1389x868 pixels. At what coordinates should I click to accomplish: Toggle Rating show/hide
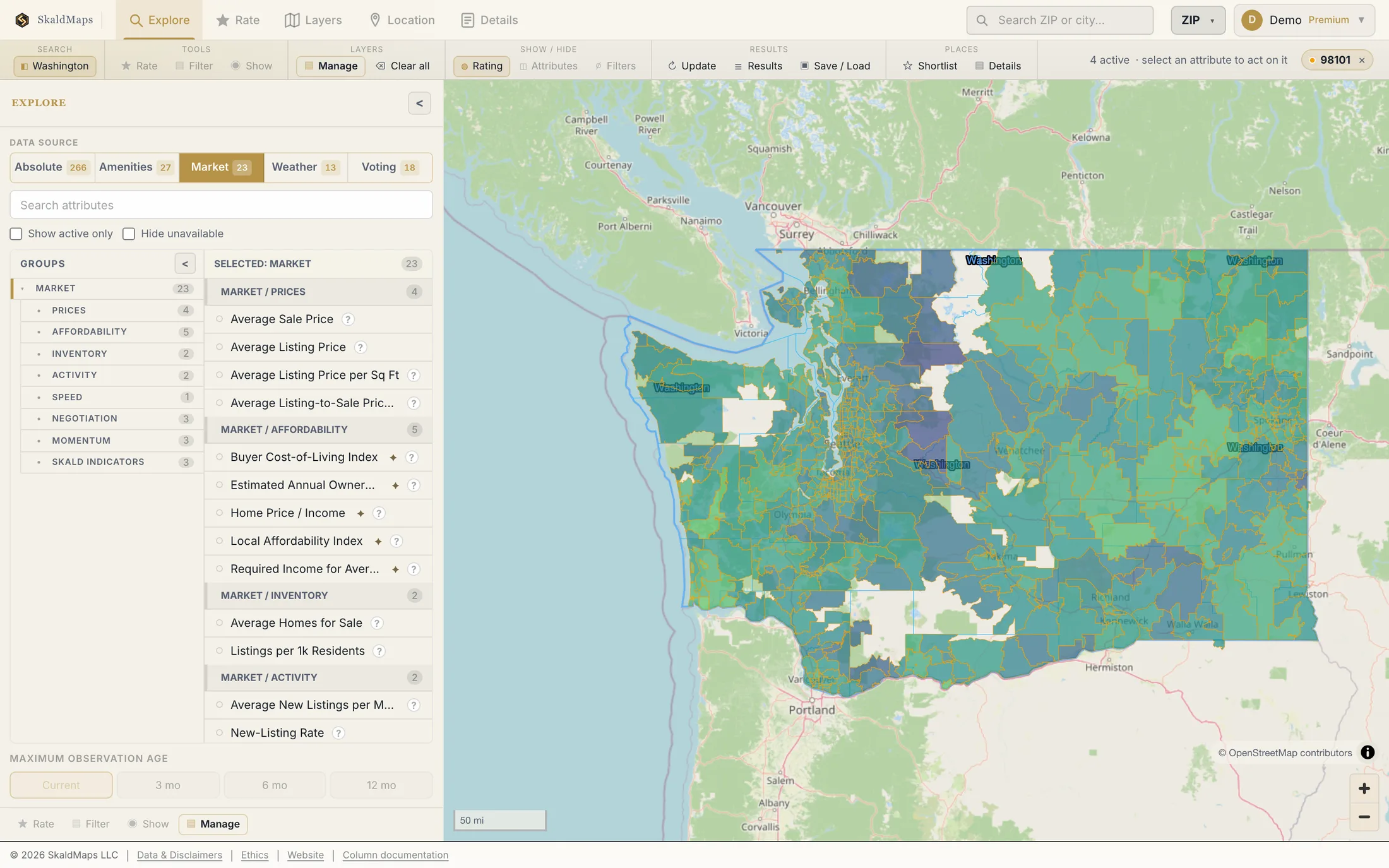[x=482, y=66]
